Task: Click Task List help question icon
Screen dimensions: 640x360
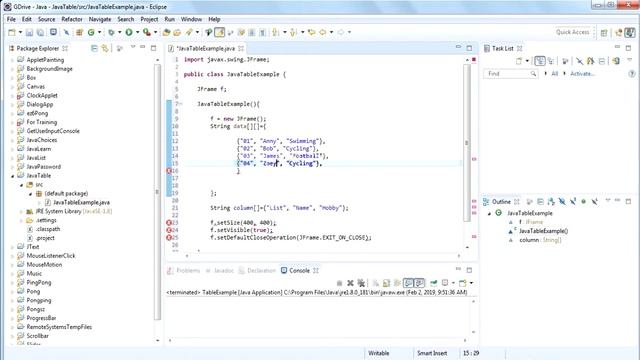Action: [632, 74]
